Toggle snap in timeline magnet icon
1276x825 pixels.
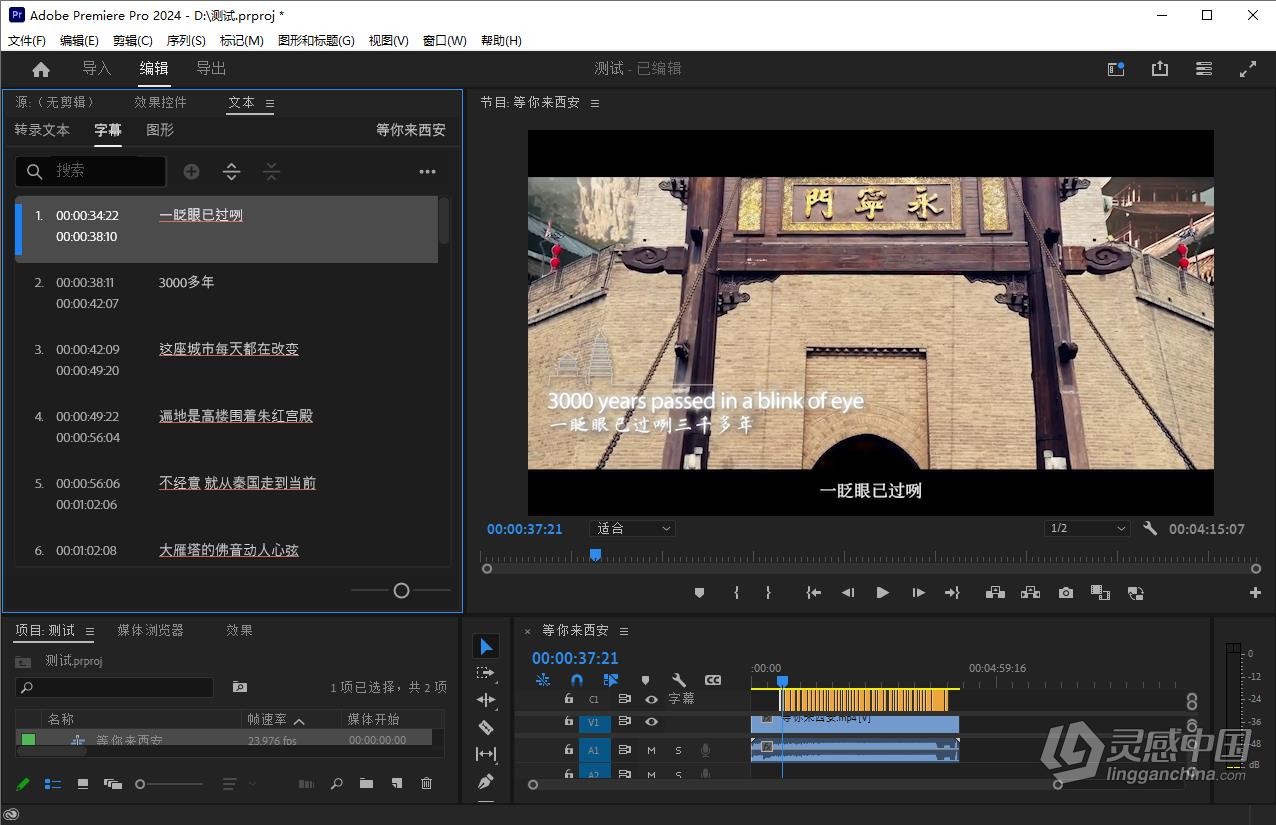click(x=577, y=680)
